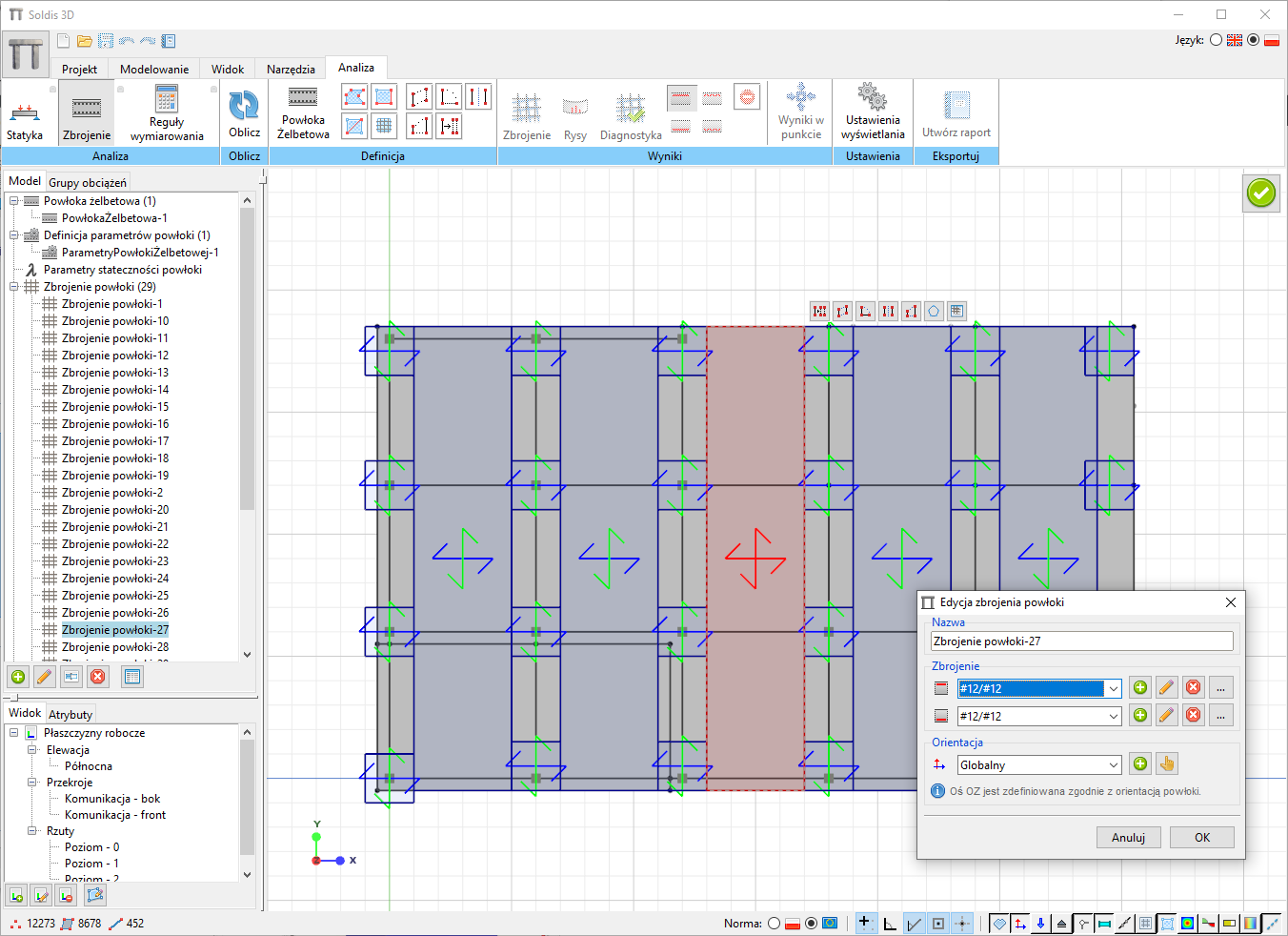Open Ustawienia wyświetlania gears icon

[x=872, y=97]
